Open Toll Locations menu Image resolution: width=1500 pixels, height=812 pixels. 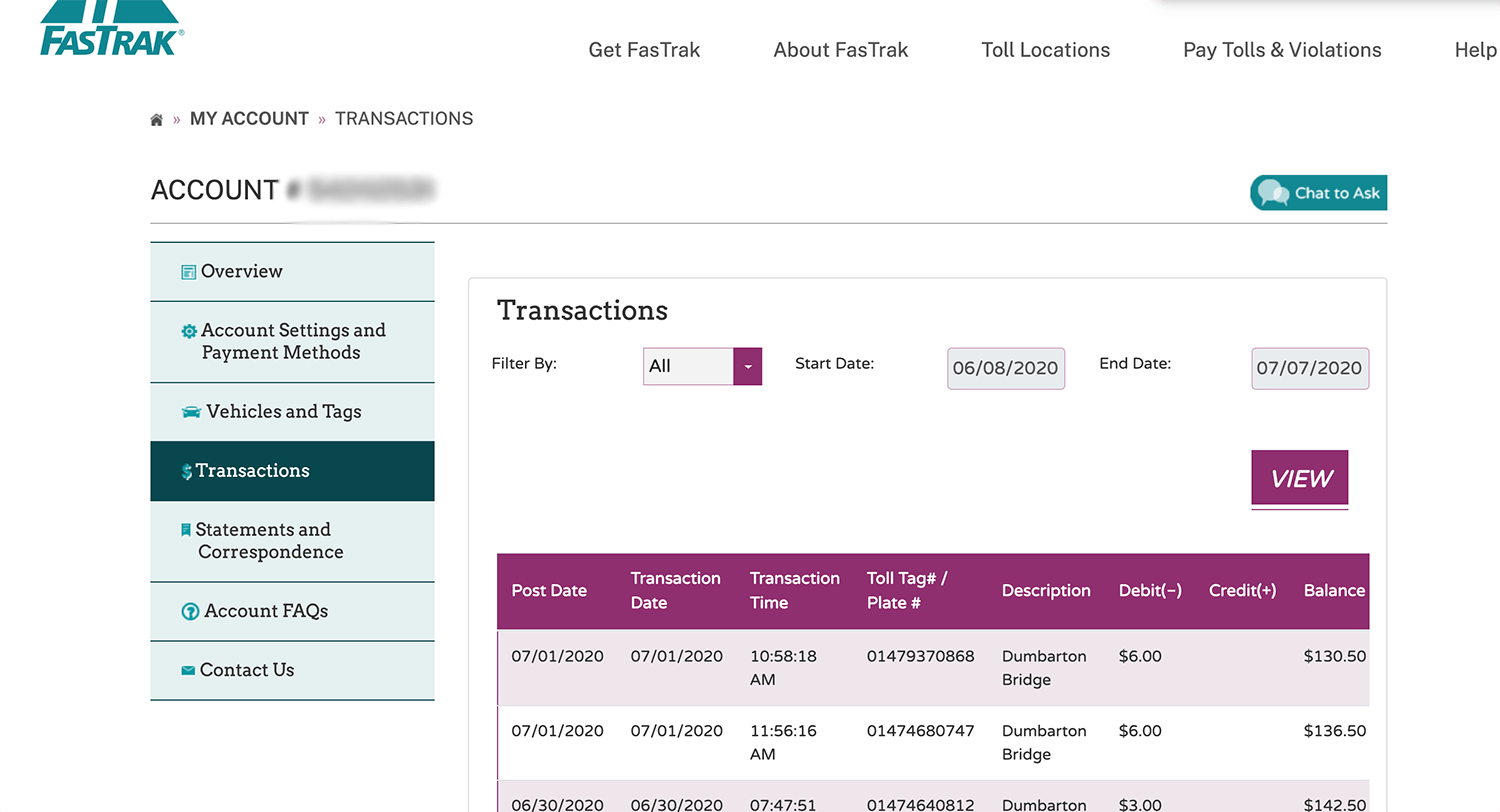tap(1046, 50)
